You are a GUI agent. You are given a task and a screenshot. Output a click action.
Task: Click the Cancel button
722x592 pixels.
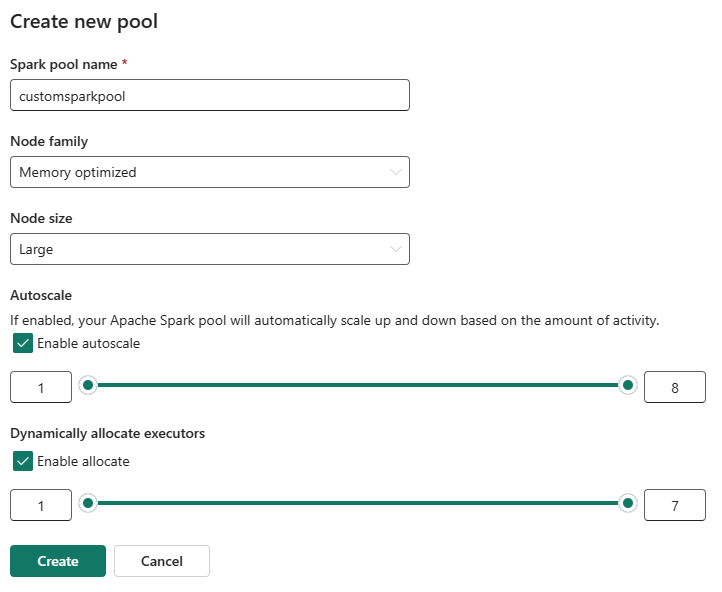162,561
